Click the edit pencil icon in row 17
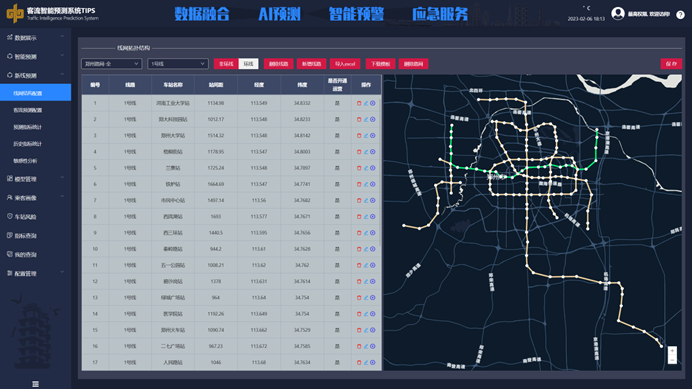The height and width of the screenshot is (389, 692). click(x=366, y=363)
